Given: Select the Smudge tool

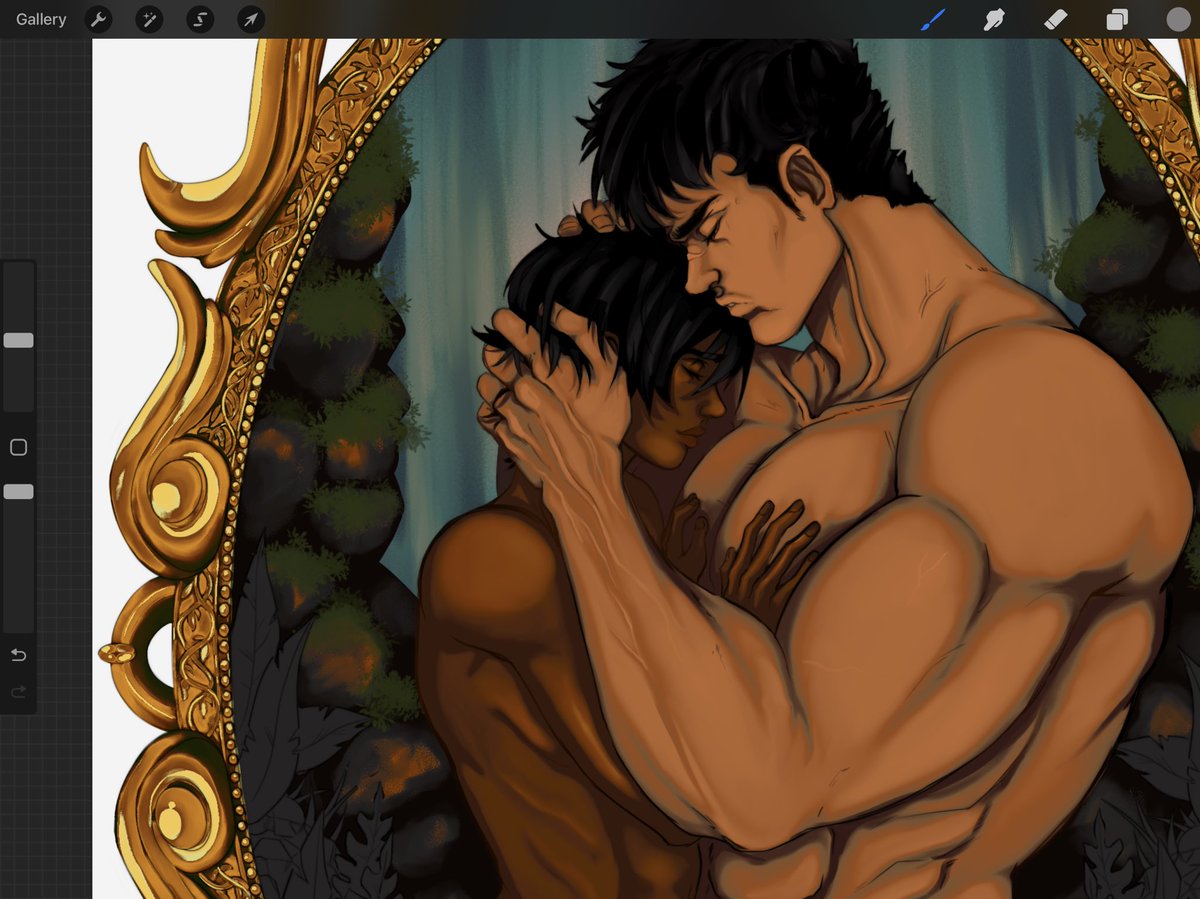Looking at the screenshot, I should point(994,19).
